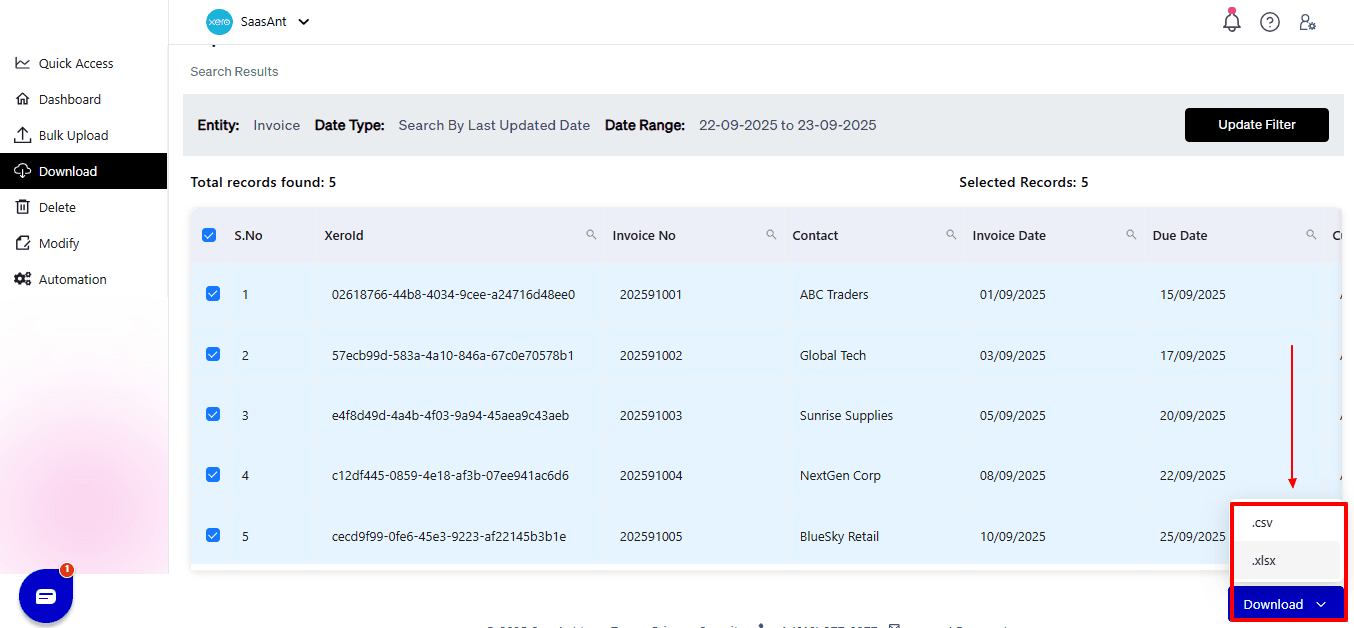The width and height of the screenshot is (1354, 628).
Task: Go to Automation in sidebar
Action: (x=72, y=279)
